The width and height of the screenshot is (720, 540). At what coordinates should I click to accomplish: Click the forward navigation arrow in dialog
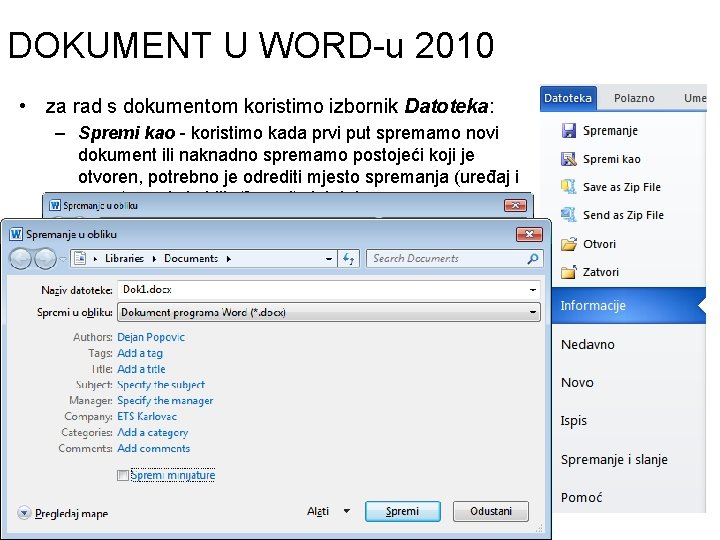45,259
